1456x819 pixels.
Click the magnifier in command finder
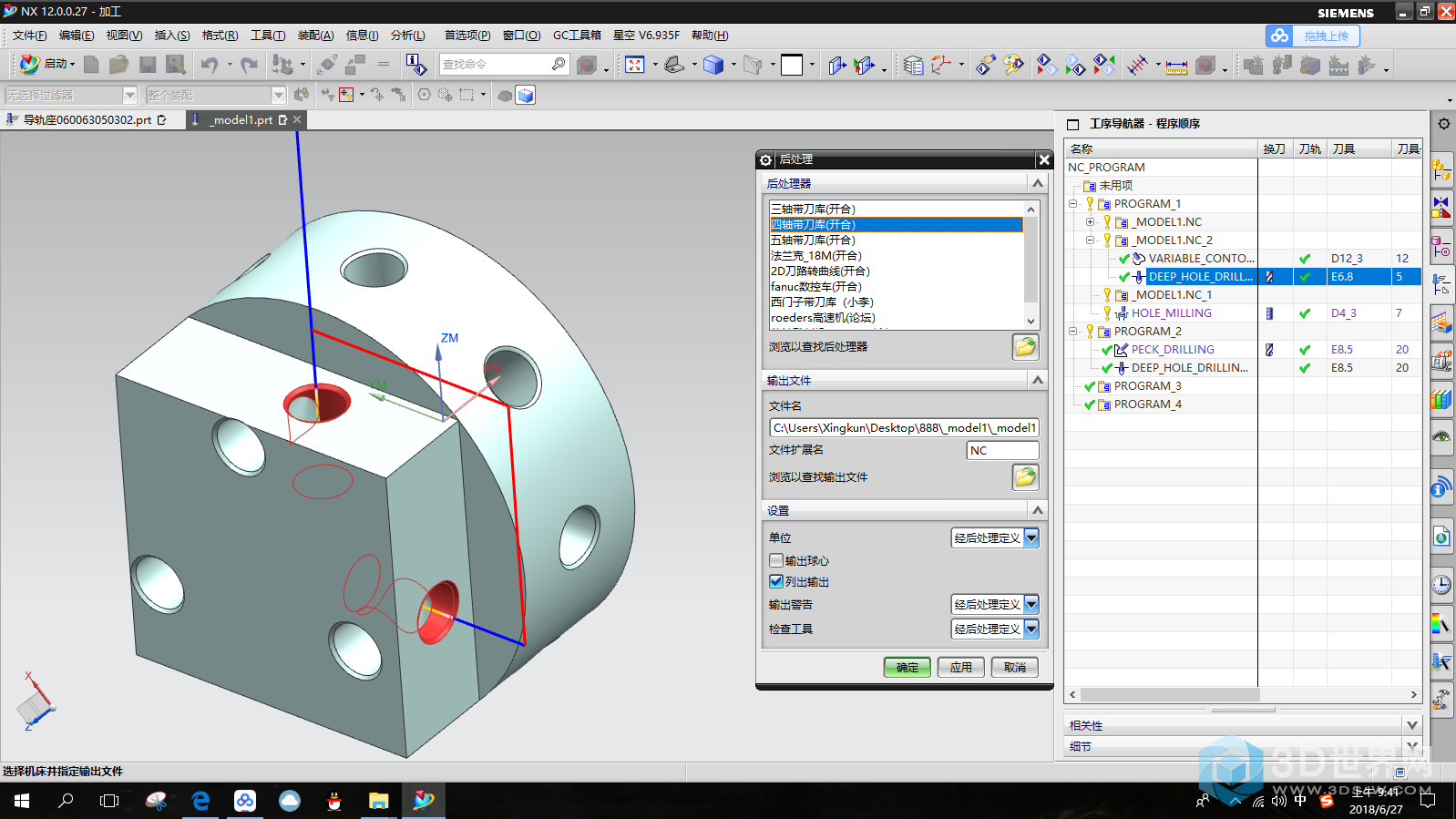pyautogui.click(x=559, y=64)
